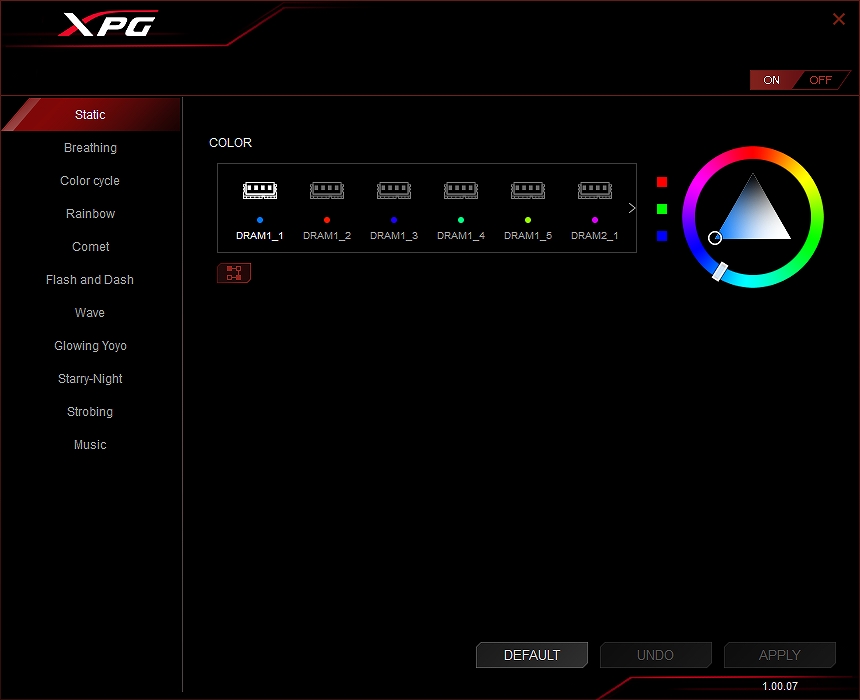Select the DRAM1_3 memory module icon
This screenshot has width=860, height=700.
[x=394, y=190]
